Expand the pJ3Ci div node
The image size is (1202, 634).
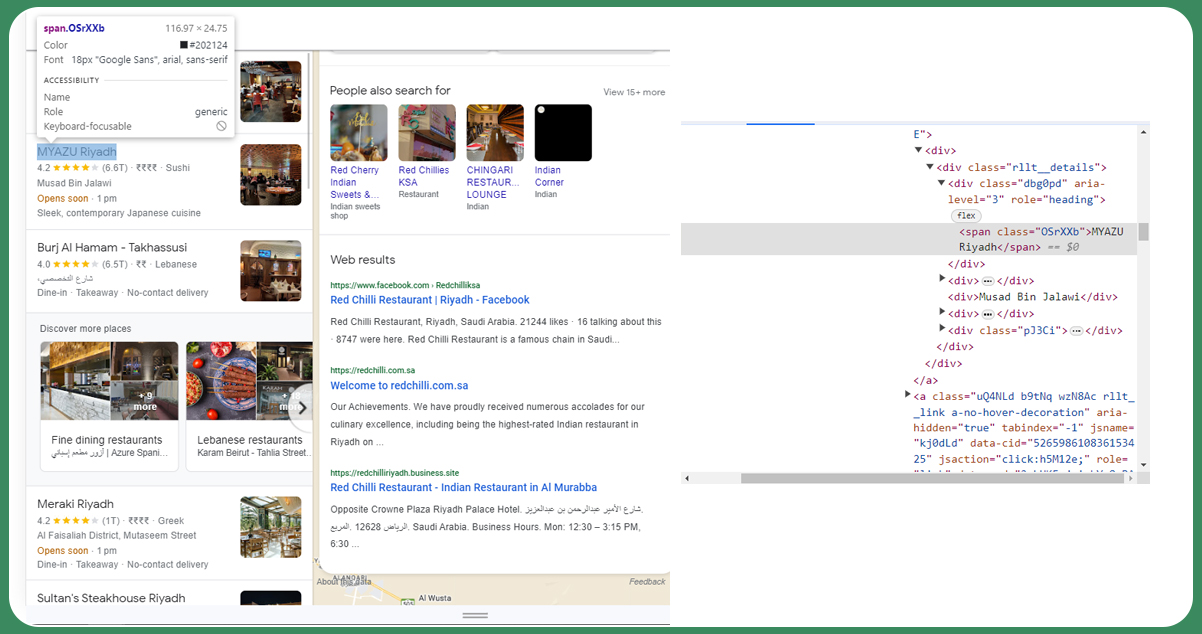[x=942, y=329]
